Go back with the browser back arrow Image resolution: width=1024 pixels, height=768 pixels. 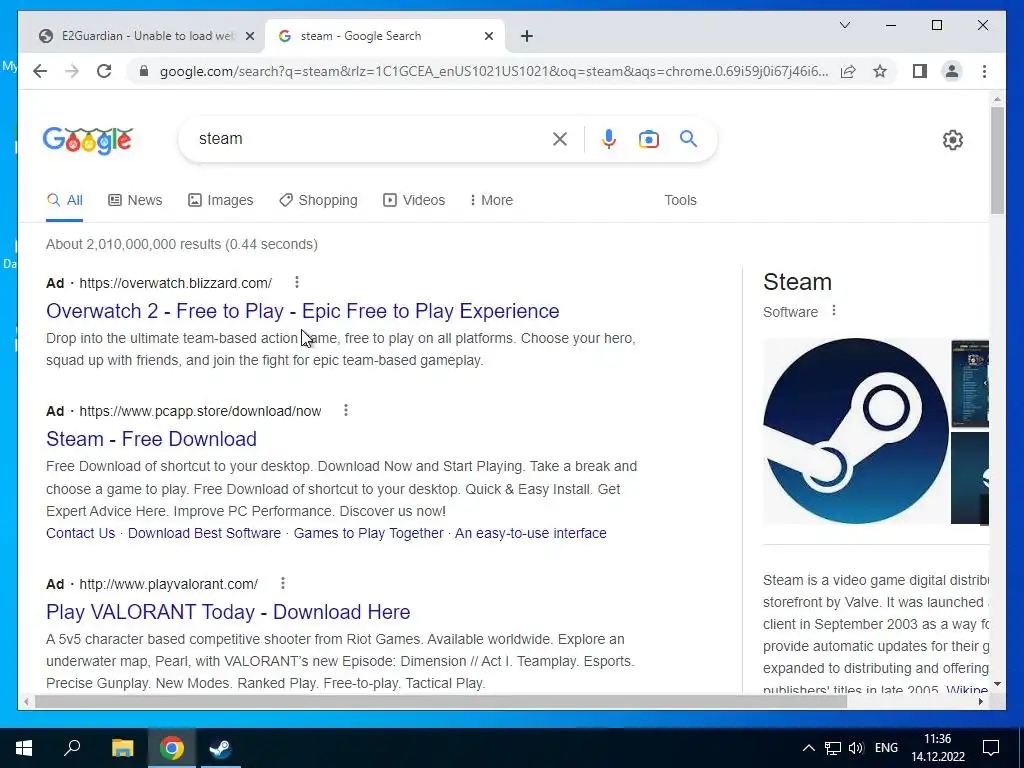[x=40, y=71]
